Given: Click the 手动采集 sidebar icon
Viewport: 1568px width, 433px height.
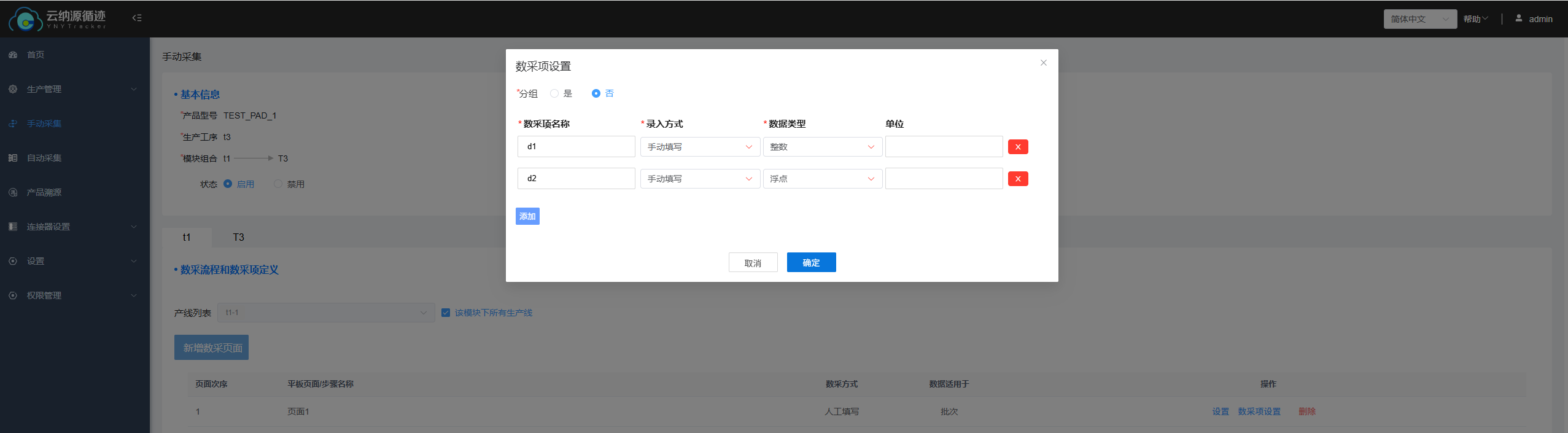Looking at the screenshot, I should [13, 123].
